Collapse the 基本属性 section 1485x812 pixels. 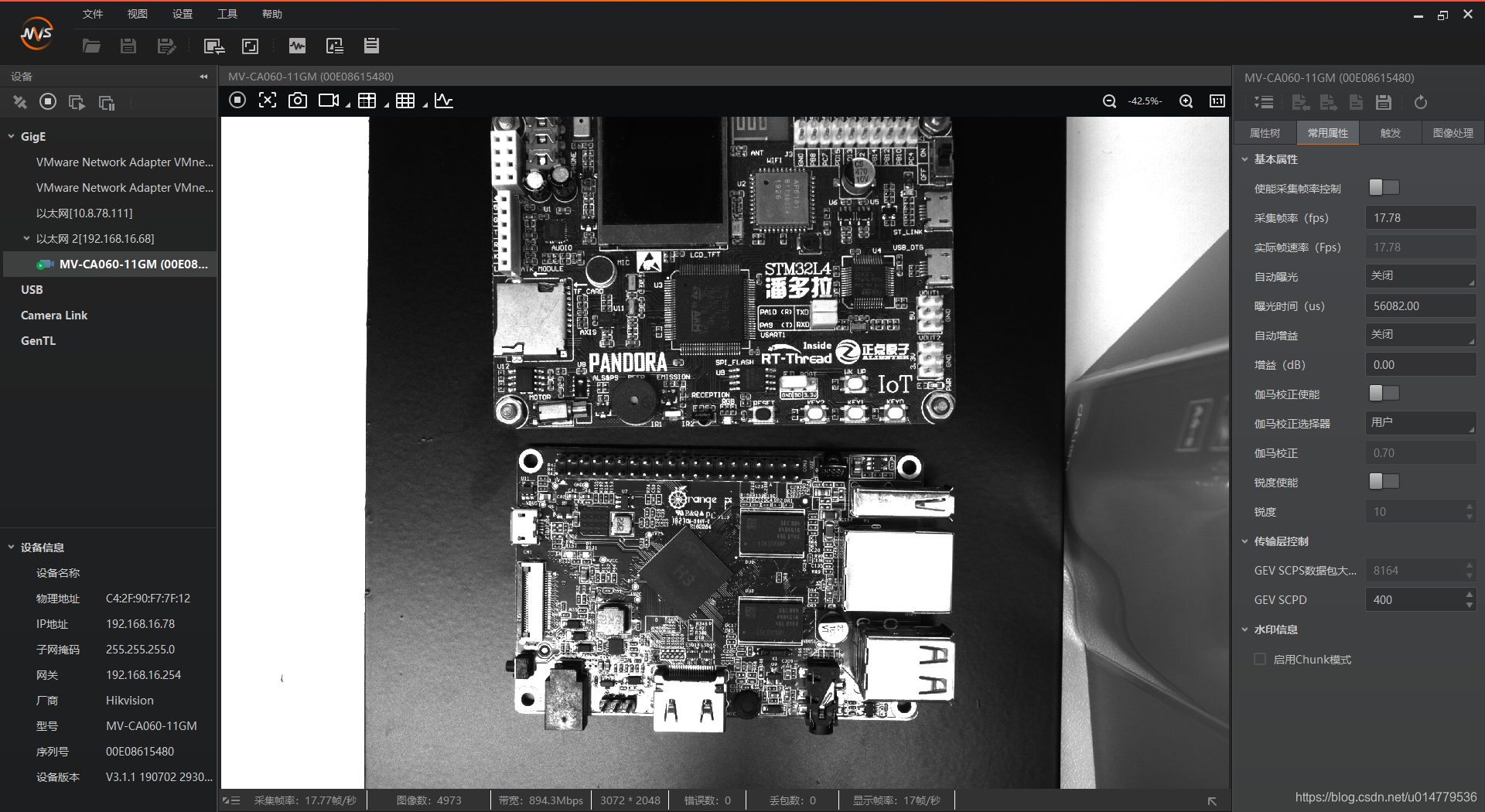tap(1244, 159)
